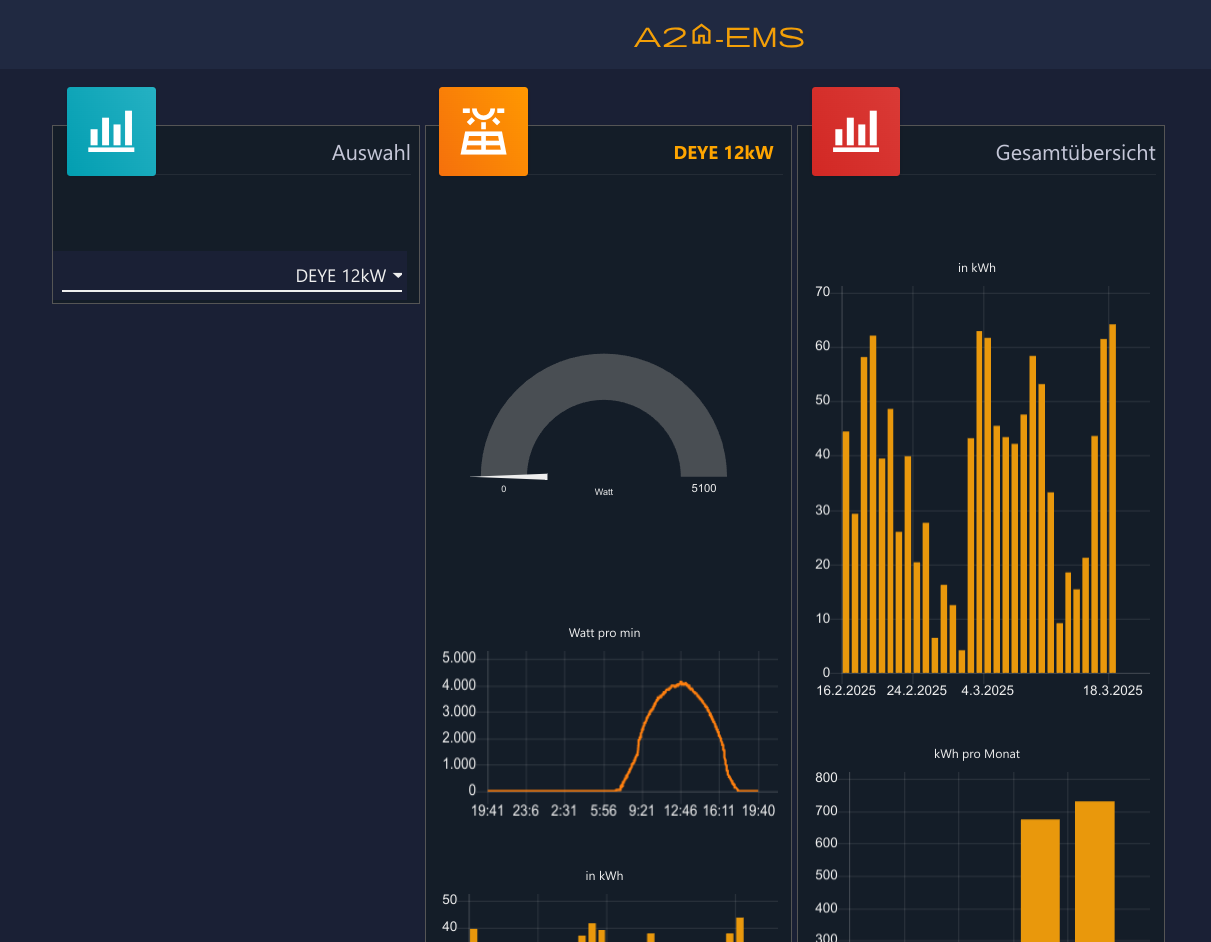Screen dimensions: 1211x942
Task: Click the 600 axis label in monthly chart
Action: tap(827, 843)
